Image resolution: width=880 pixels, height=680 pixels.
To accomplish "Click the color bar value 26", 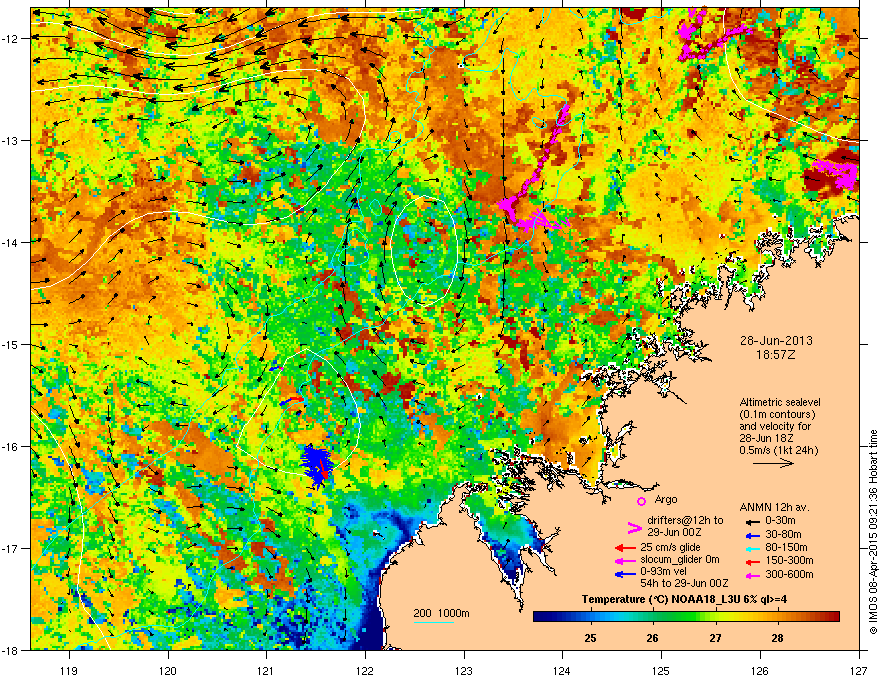I will 652,638.
